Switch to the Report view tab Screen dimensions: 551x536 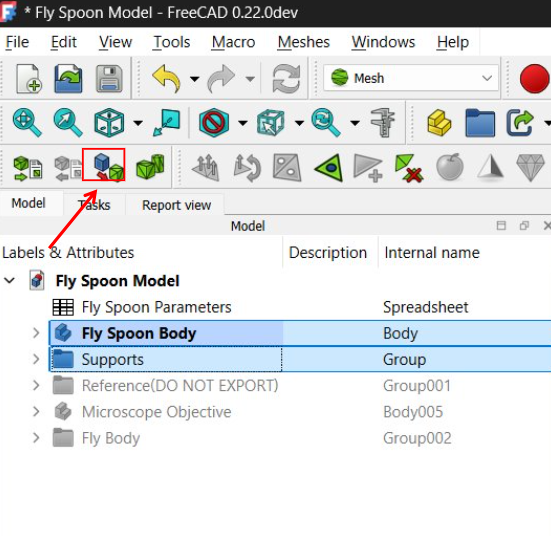coord(176,205)
